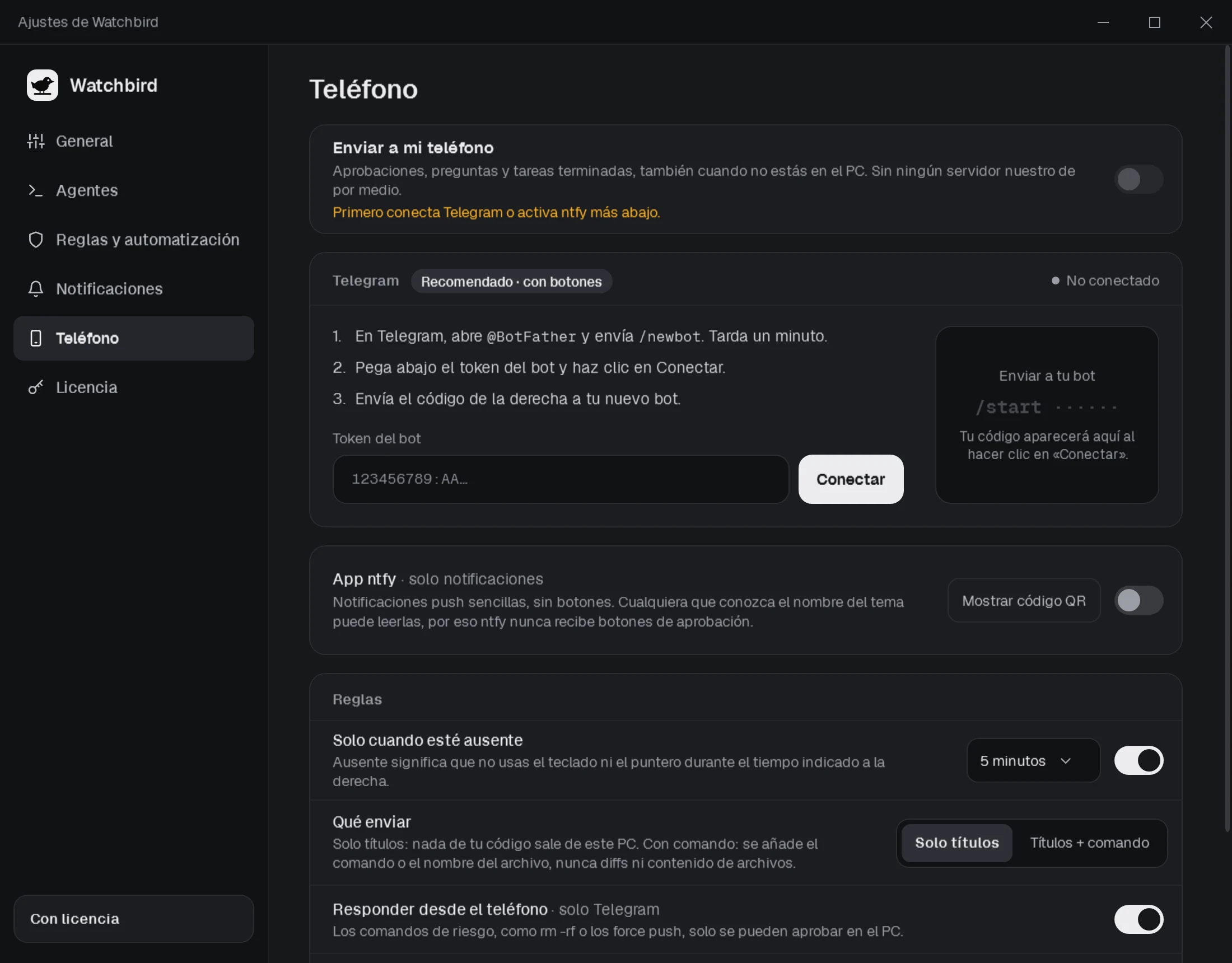This screenshot has height=963, width=1232.
Task: Focus the Token del bot input field
Action: pos(560,479)
